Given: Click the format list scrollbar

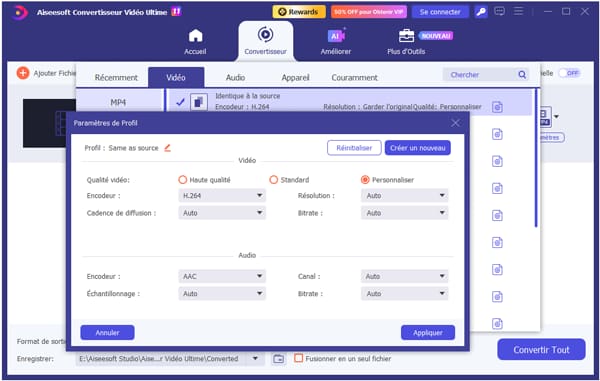Looking at the screenshot, I should point(536,158).
